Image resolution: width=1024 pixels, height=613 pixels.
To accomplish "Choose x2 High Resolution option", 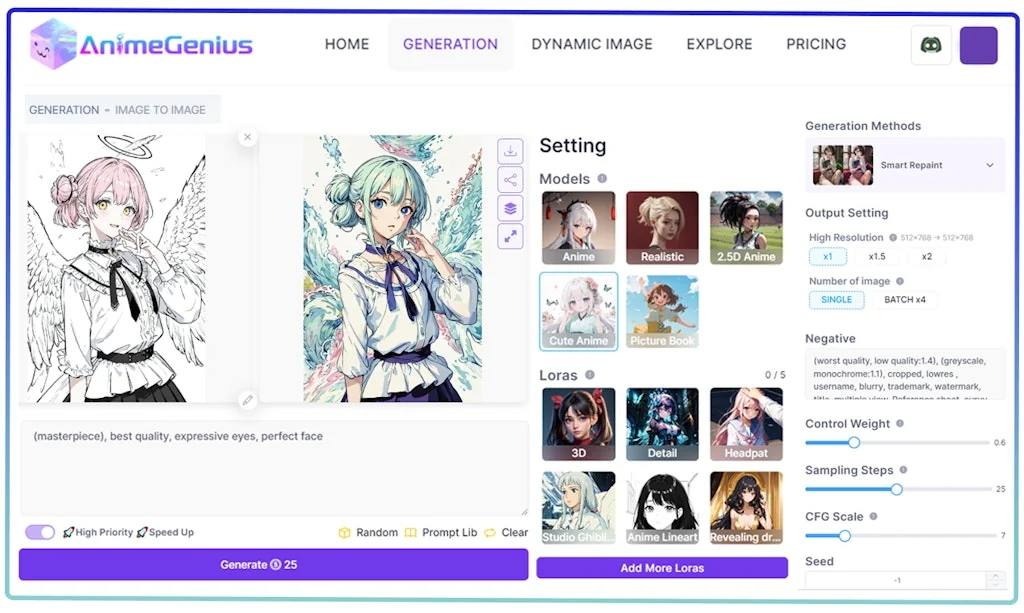I will click(x=926, y=257).
